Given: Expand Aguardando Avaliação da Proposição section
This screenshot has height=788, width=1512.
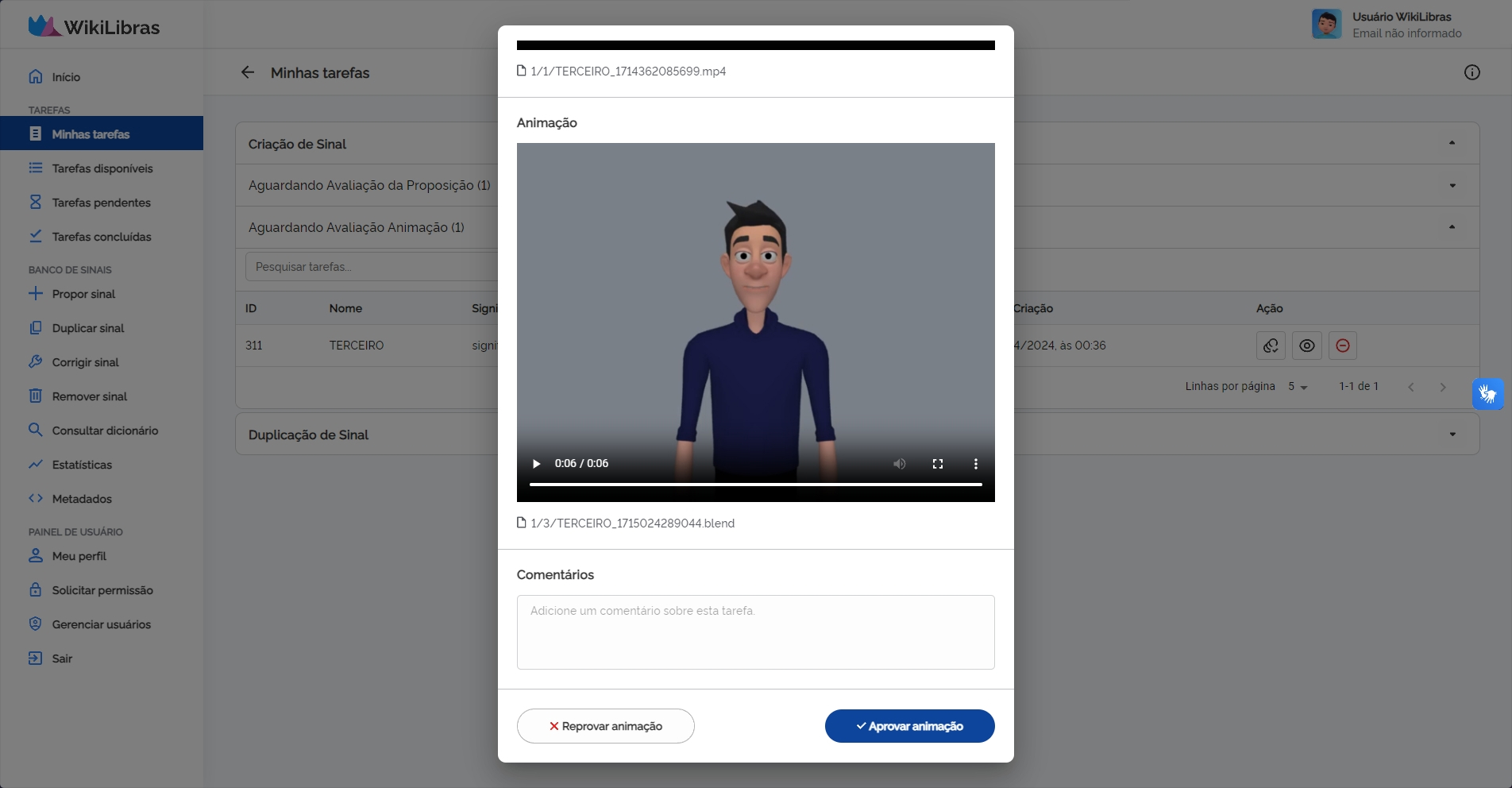Looking at the screenshot, I should point(1452,185).
